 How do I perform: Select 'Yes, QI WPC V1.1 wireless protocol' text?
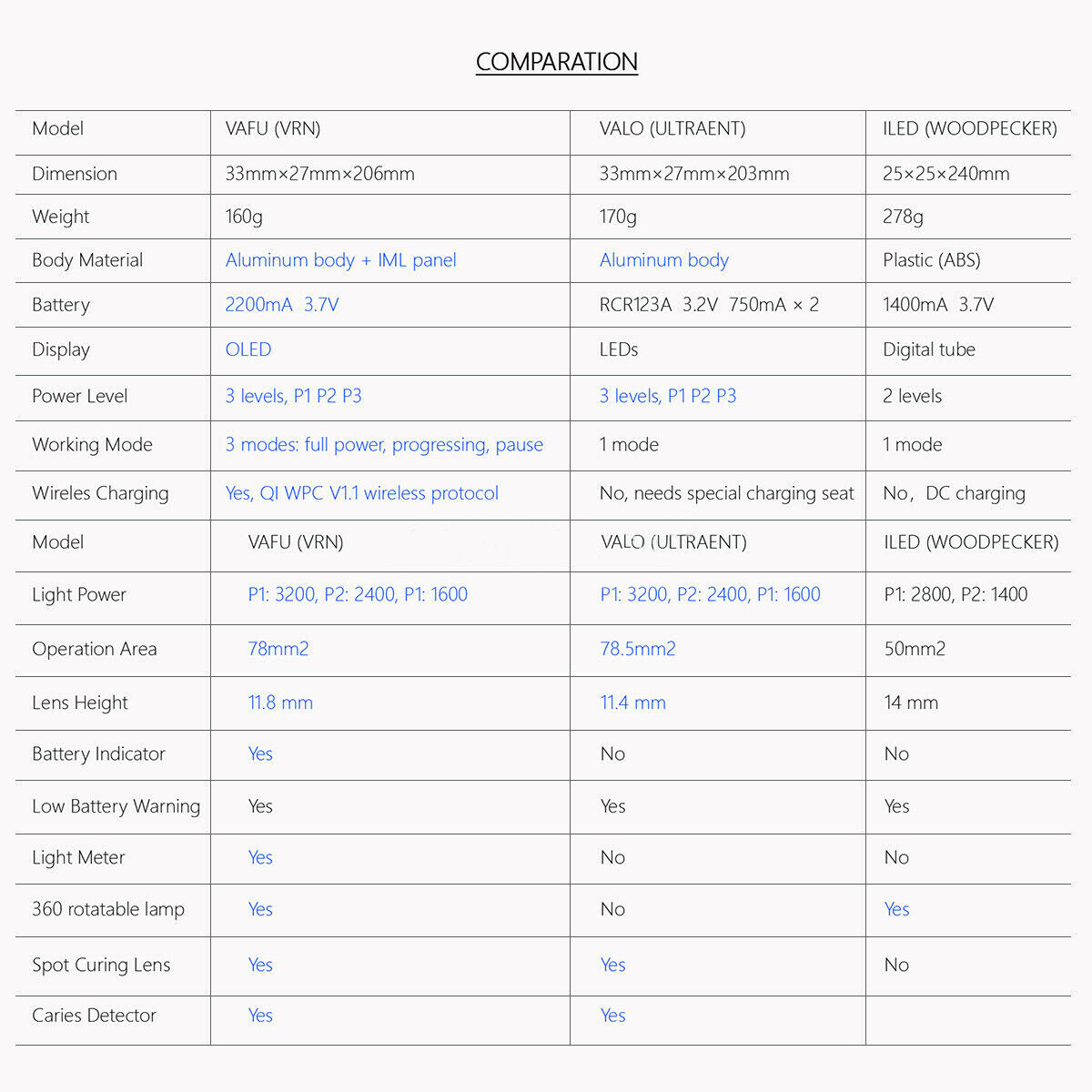click(x=362, y=493)
